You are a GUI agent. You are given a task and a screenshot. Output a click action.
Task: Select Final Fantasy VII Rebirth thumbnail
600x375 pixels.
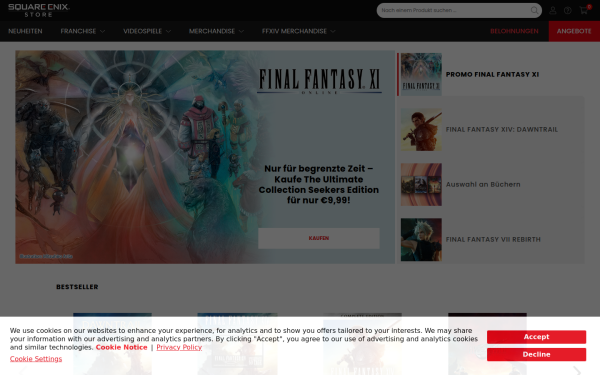[421, 240]
